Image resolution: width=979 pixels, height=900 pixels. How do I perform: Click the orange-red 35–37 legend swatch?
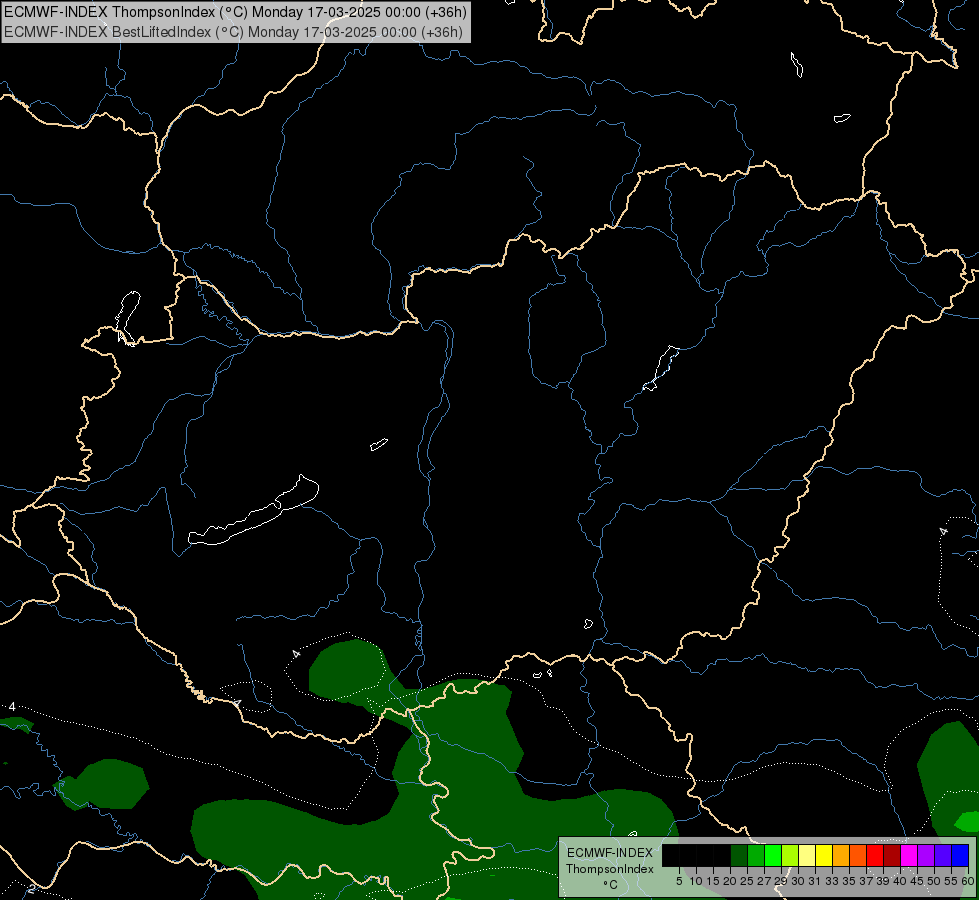858,855
